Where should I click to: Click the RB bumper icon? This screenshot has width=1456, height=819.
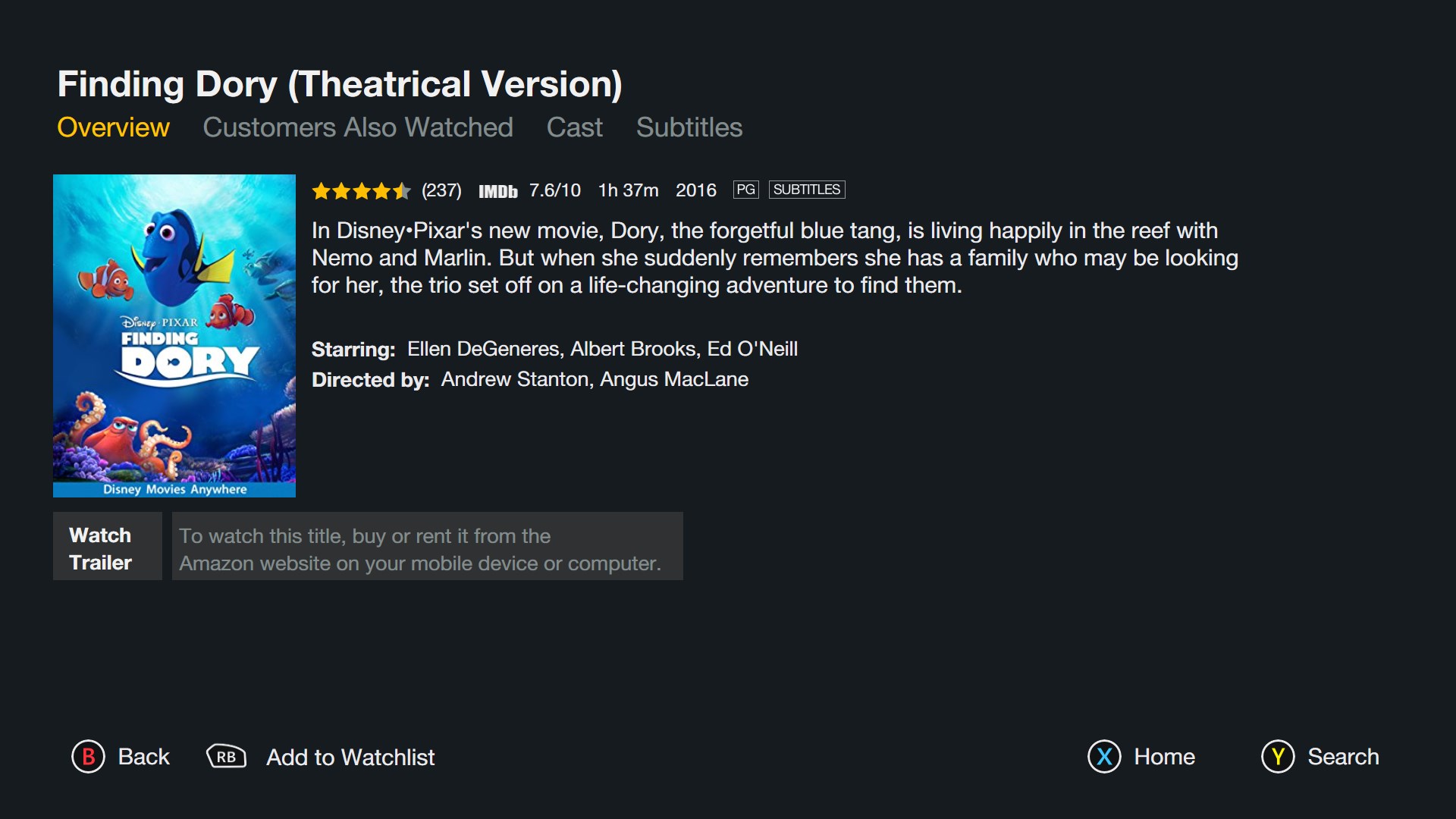(226, 757)
